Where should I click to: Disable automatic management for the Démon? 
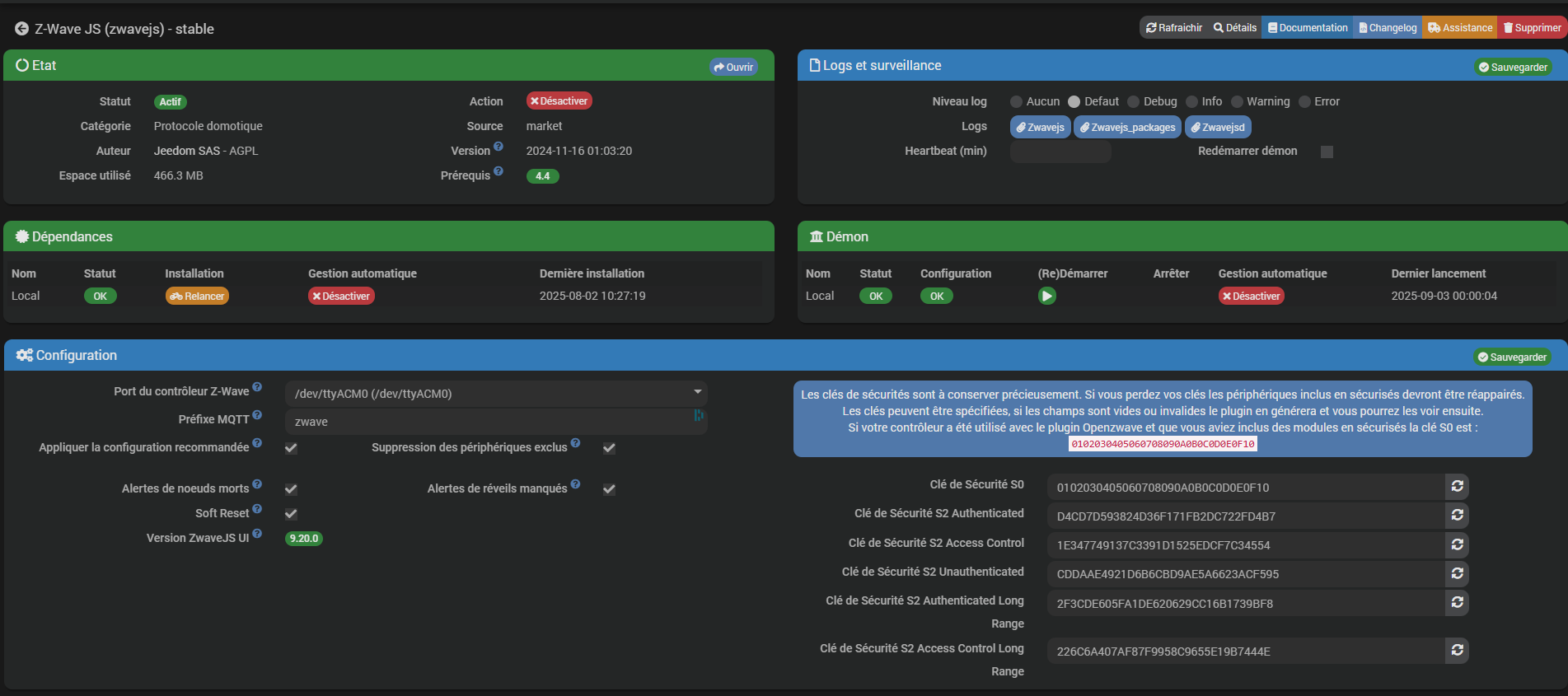click(x=1252, y=296)
